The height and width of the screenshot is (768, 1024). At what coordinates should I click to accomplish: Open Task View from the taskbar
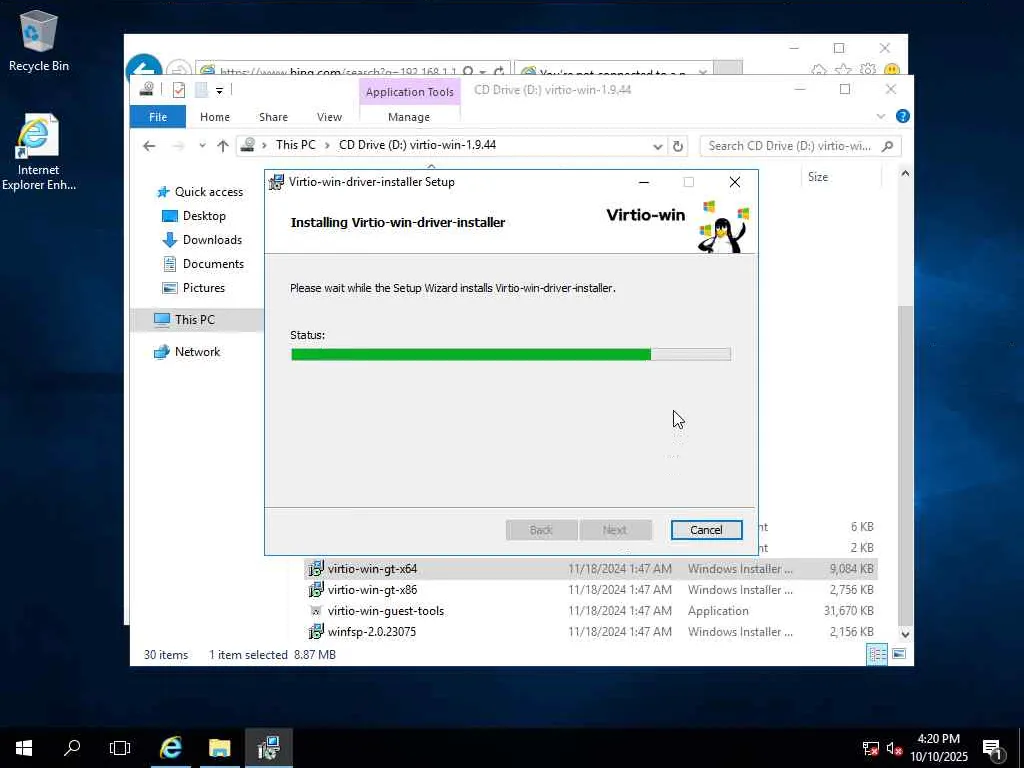point(120,748)
